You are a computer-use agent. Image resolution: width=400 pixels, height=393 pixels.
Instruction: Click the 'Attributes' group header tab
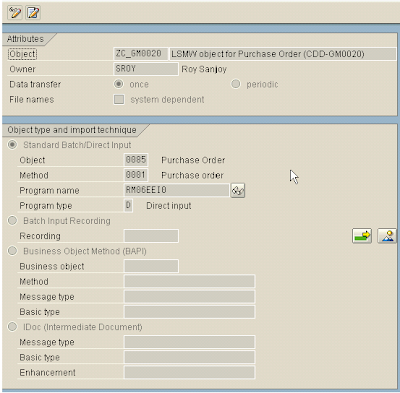coord(25,39)
